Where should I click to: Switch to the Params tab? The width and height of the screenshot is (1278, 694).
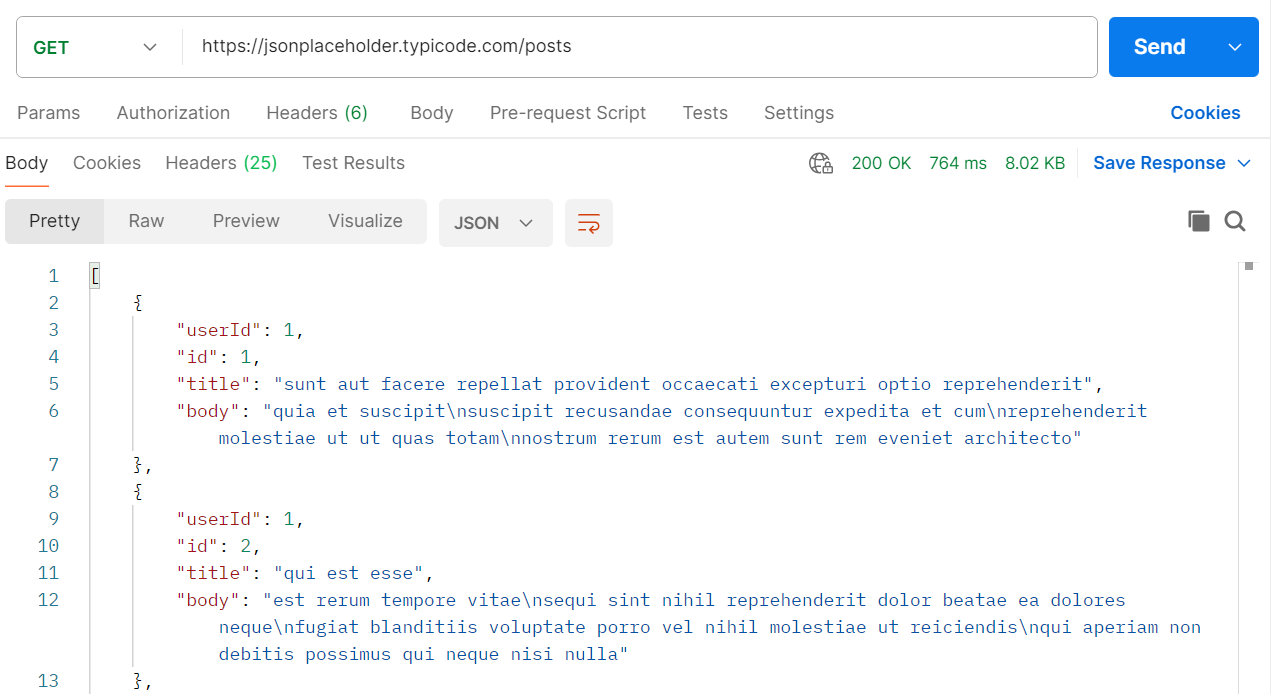point(48,113)
